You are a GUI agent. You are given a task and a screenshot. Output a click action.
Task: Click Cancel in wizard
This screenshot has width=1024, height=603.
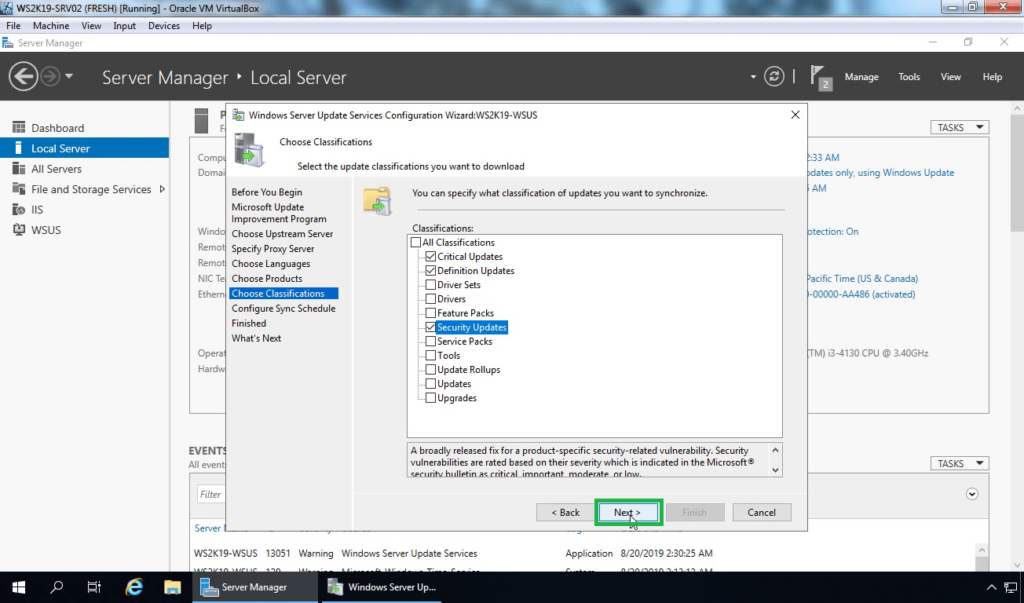coord(761,512)
